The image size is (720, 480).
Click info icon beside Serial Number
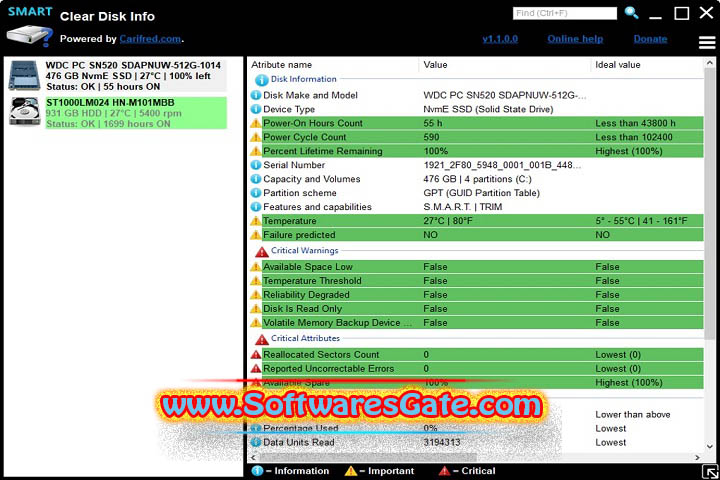[256, 165]
